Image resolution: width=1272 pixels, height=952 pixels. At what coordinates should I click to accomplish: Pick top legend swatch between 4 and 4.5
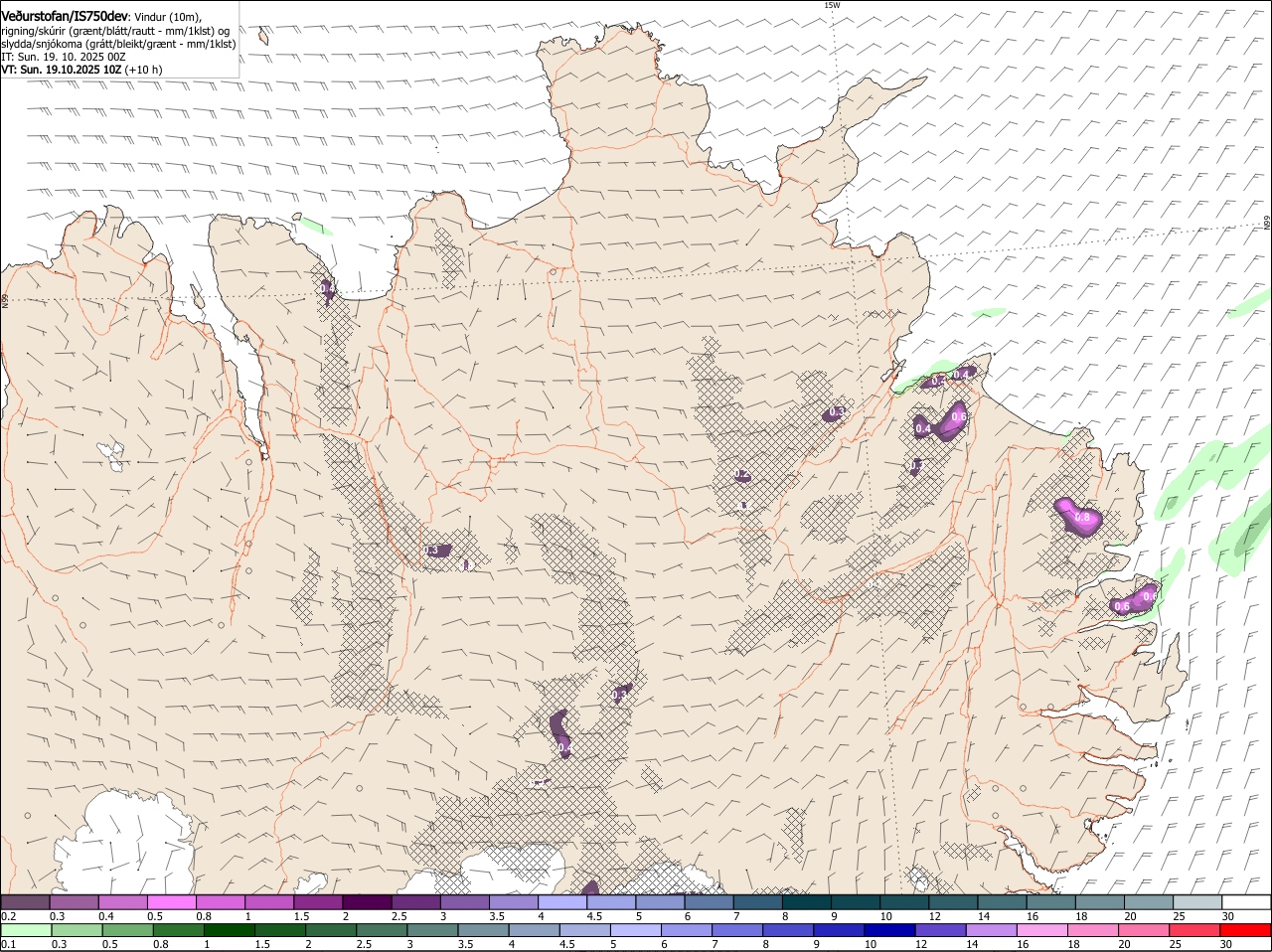tap(562, 902)
